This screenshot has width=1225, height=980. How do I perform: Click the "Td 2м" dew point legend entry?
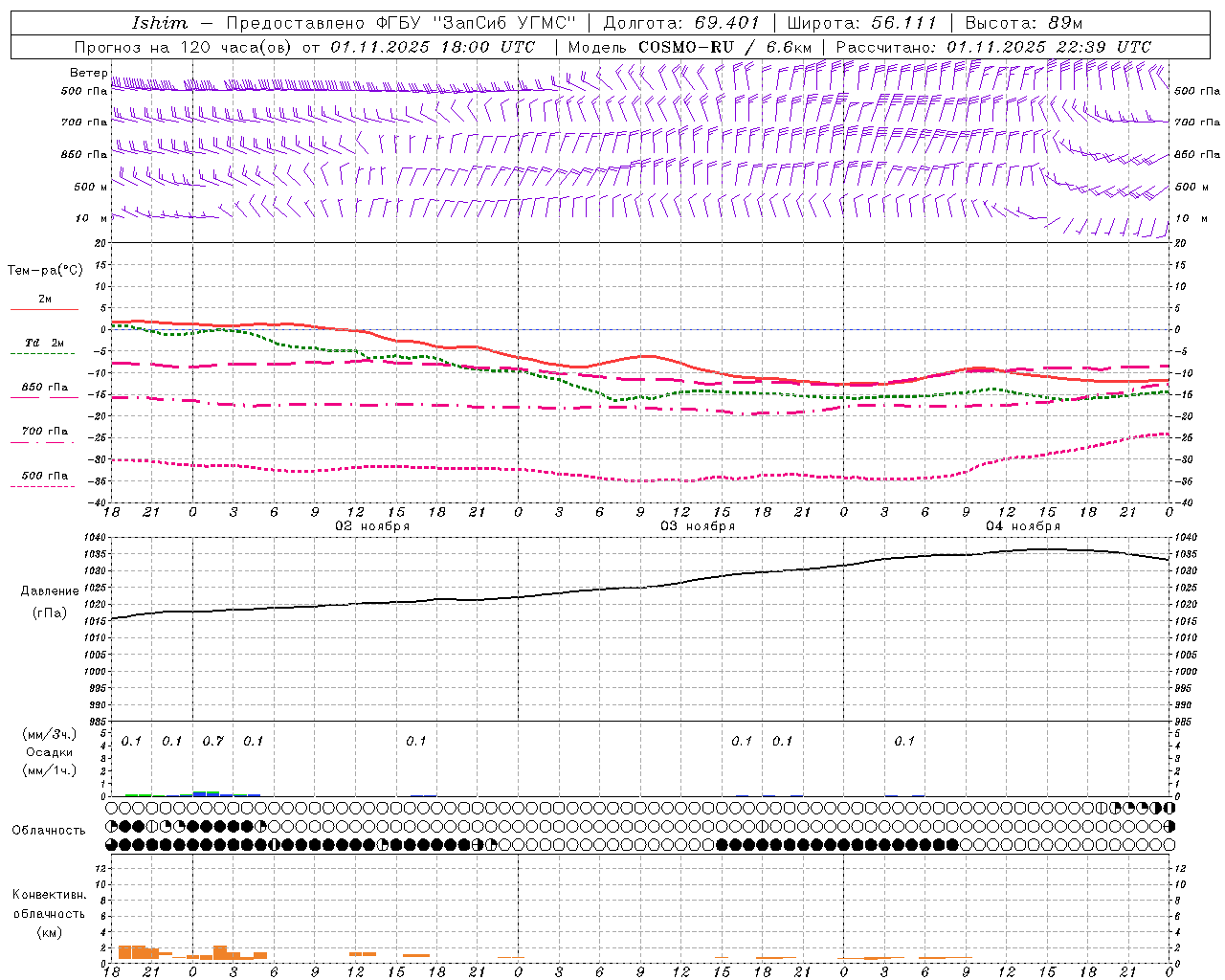click(x=45, y=343)
